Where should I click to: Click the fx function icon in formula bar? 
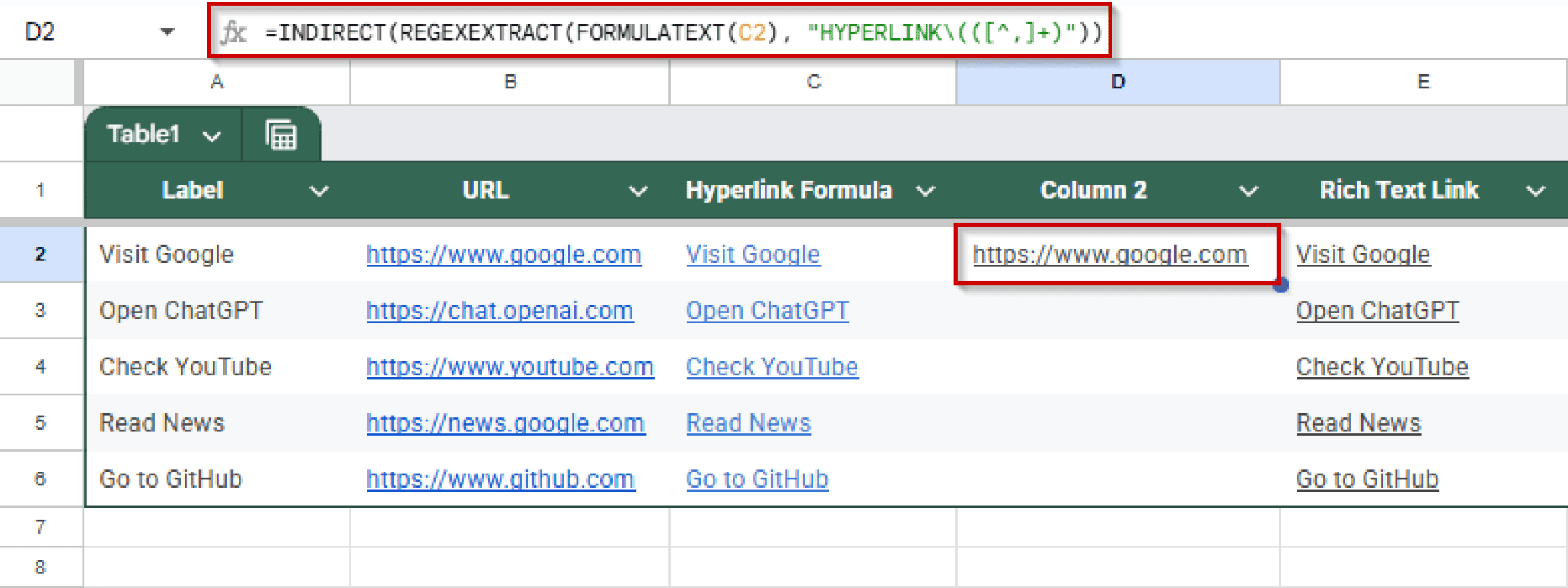[234, 32]
